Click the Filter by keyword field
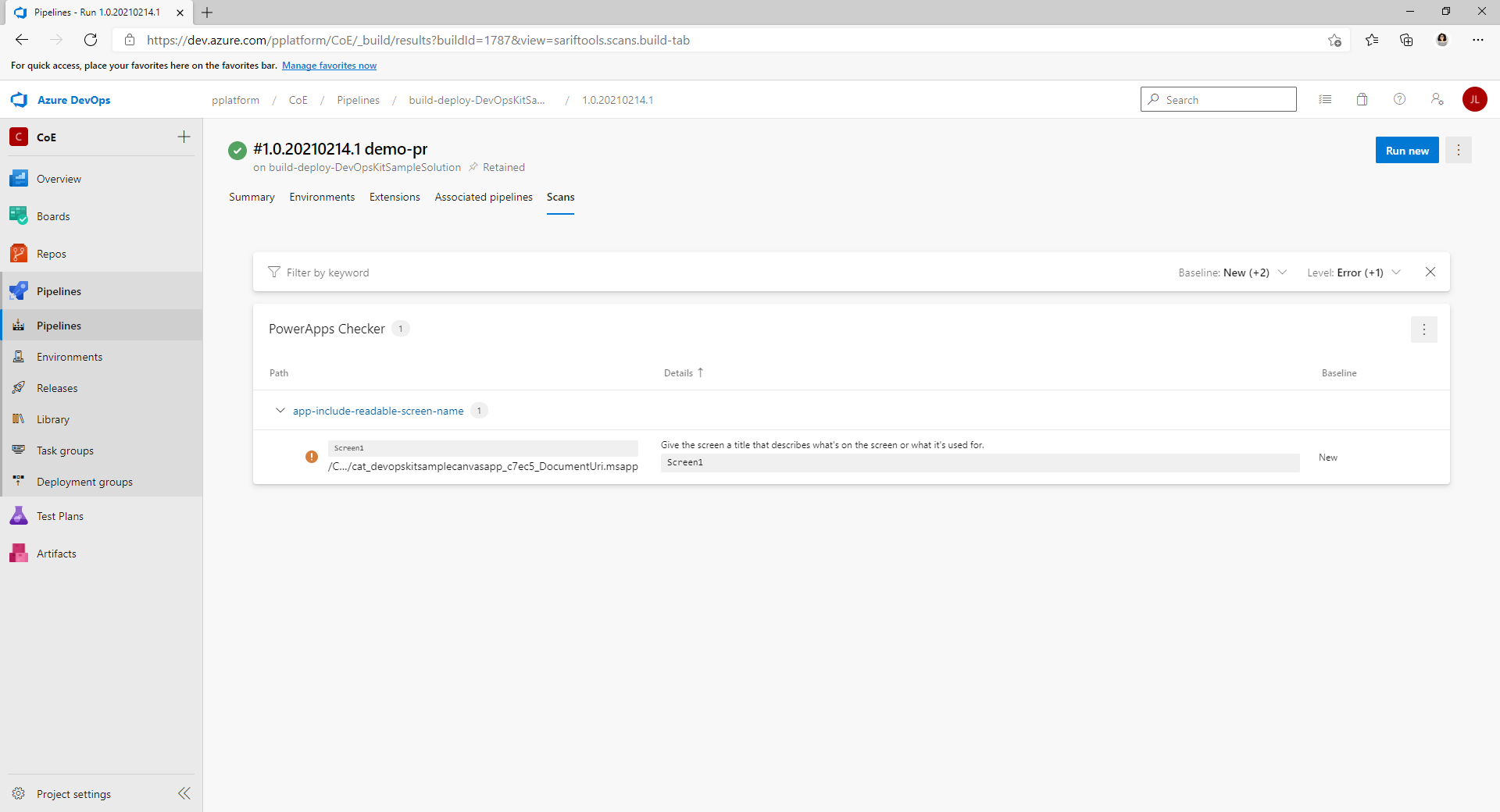 point(328,272)
